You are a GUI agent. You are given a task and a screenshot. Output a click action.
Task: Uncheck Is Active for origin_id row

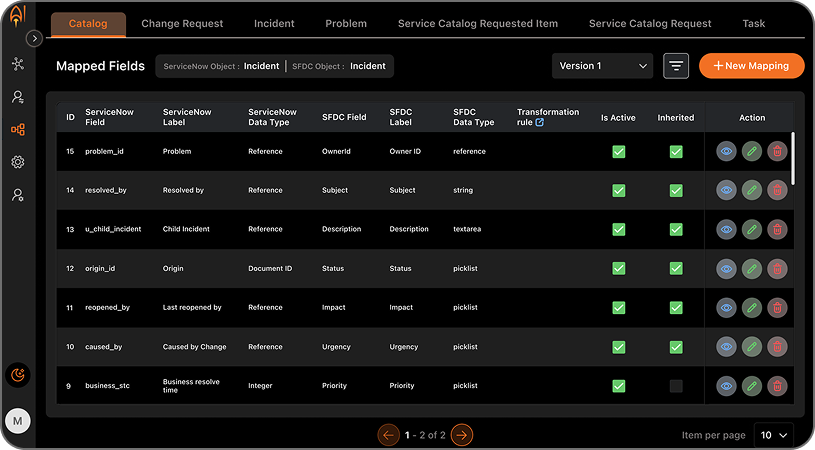[618, 268]
